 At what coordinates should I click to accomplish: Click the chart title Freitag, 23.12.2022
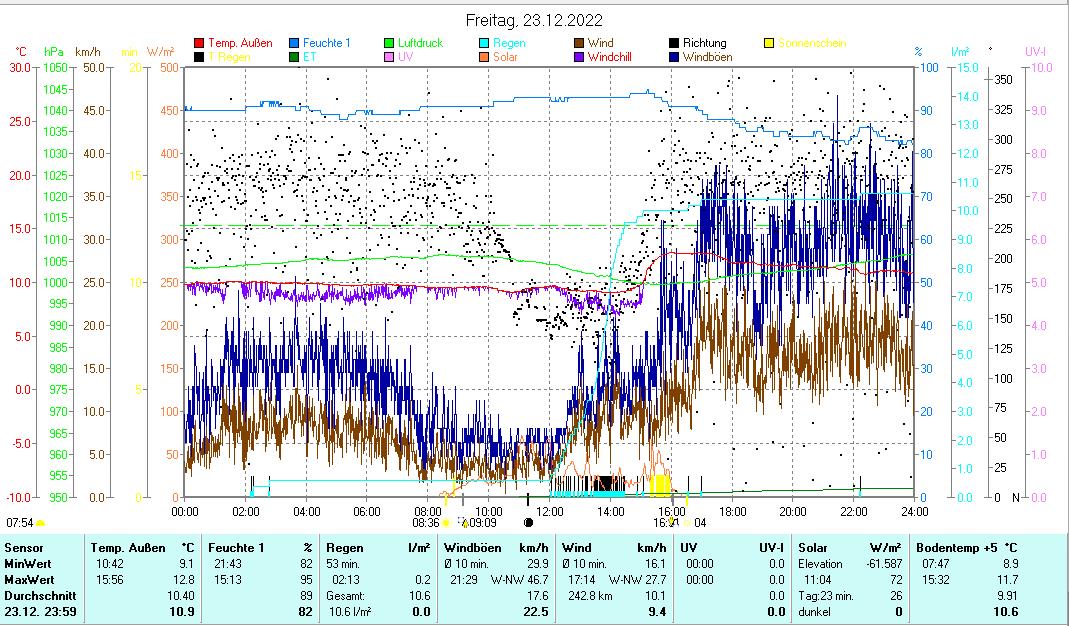(534, 21)
